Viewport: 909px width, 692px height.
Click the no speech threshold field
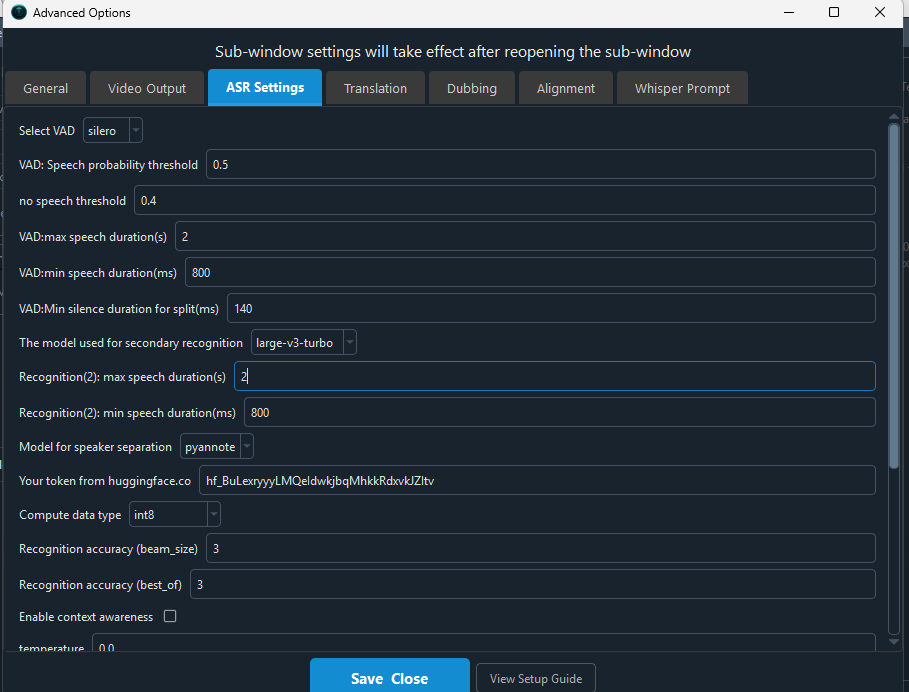coord(505,201)
